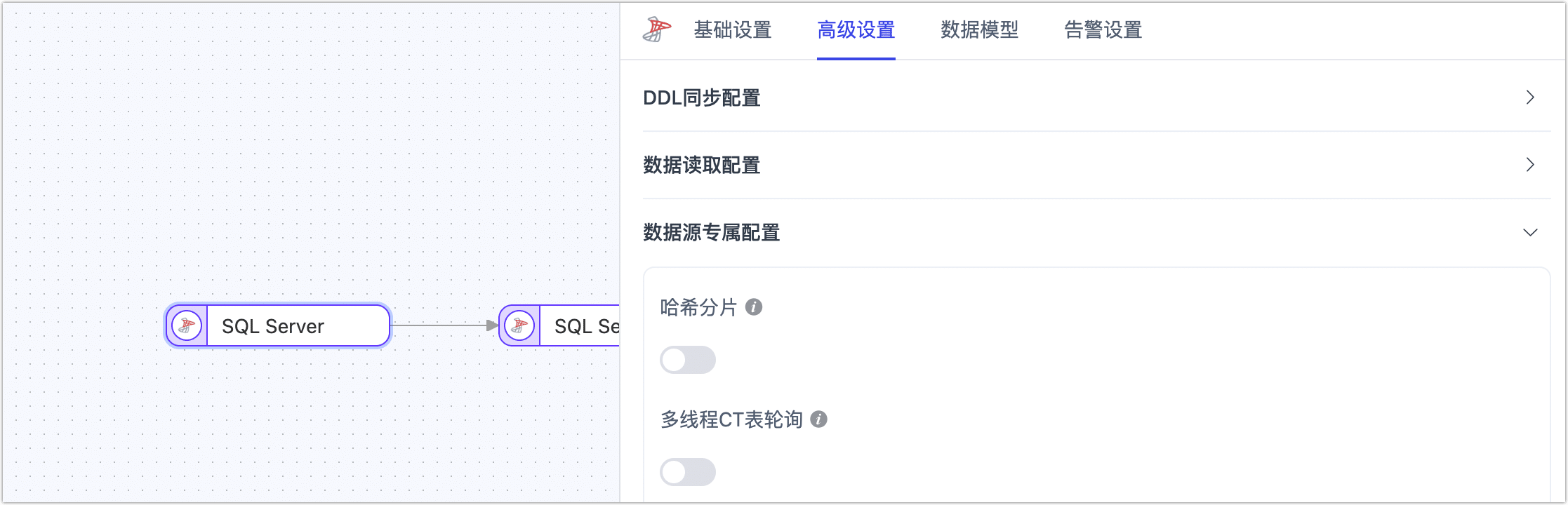Click the info icon next to 哈希分片
Screen dimensions: 1568x505
pyautogui.click(x=755, y=307)
